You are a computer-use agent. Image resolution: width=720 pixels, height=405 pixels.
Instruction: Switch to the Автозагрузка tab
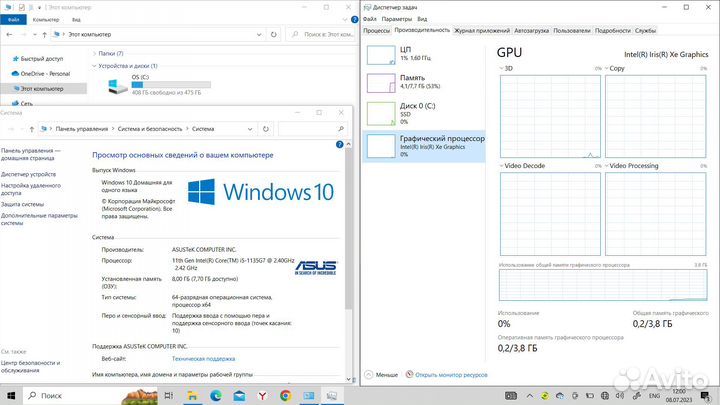[x=530, y=30]
